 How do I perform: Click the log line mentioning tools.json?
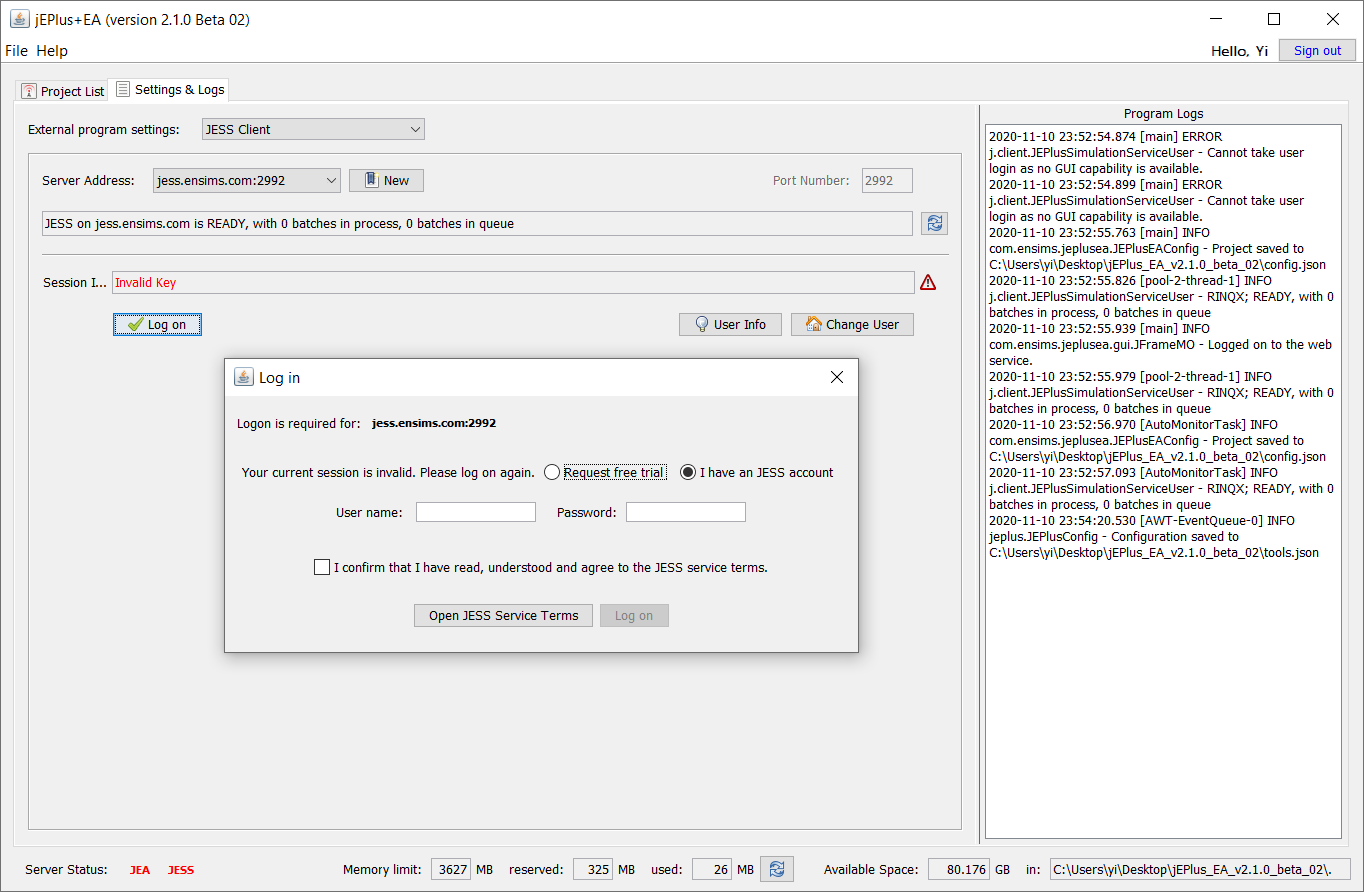[x=1153, y=552]
